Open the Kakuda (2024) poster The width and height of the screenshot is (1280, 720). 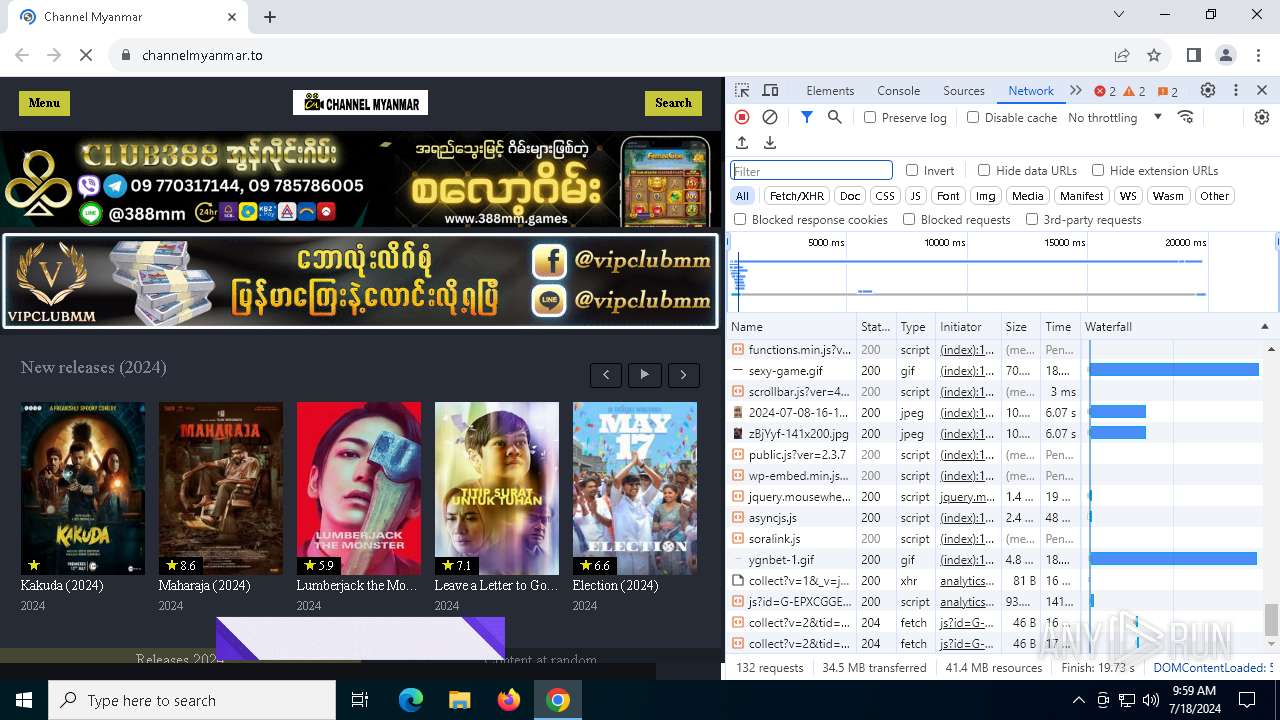point(83,488)
